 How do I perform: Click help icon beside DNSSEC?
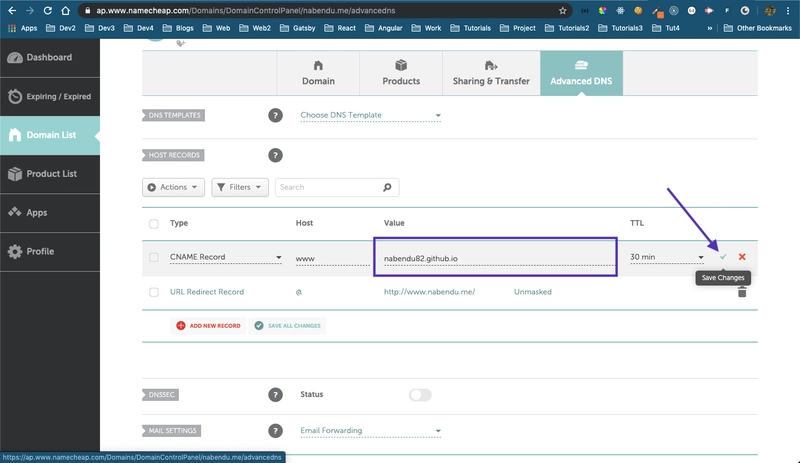coord(276,395)
